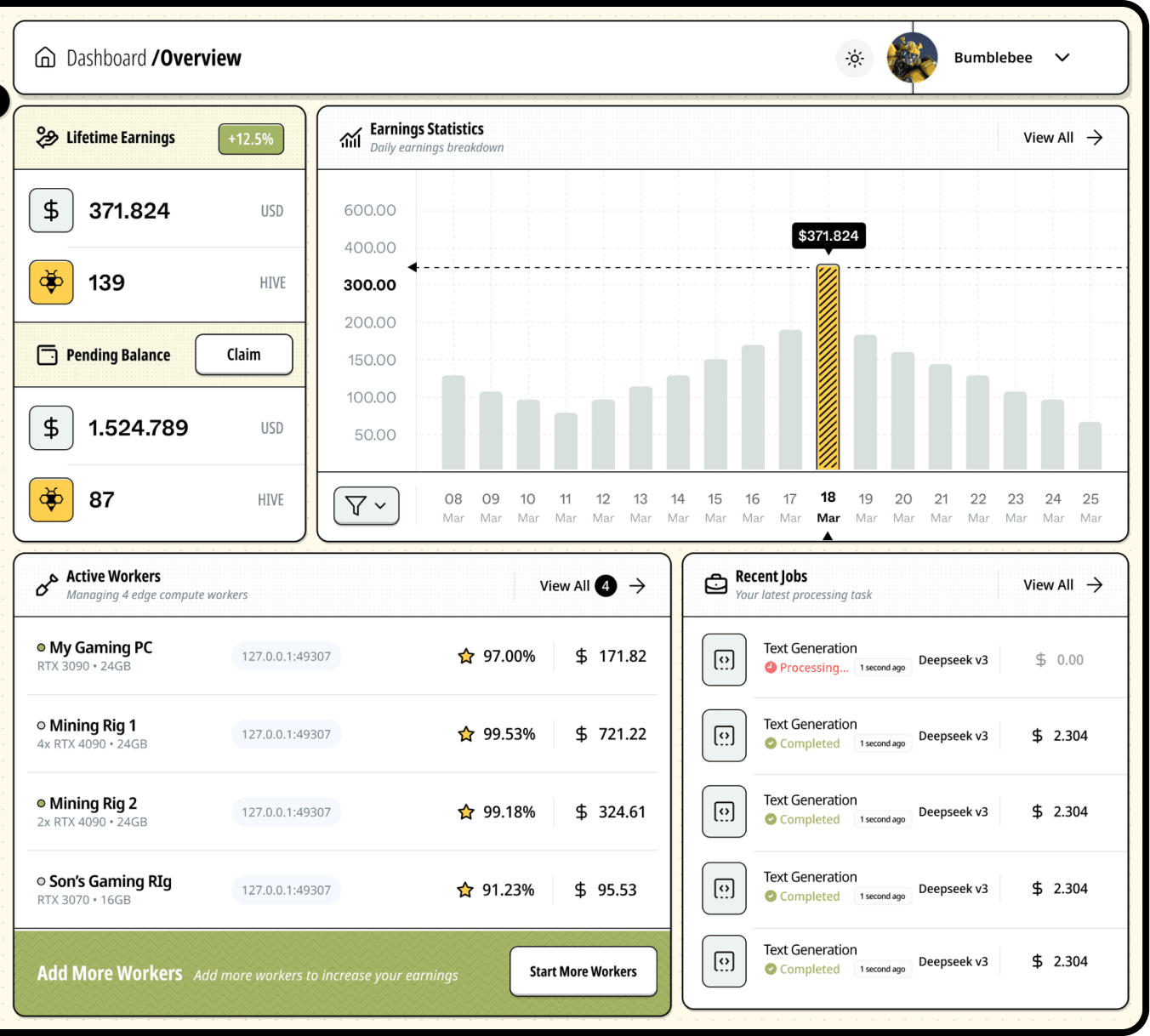
Task: Click the Claim pending balance button
Action: [243, 355]
